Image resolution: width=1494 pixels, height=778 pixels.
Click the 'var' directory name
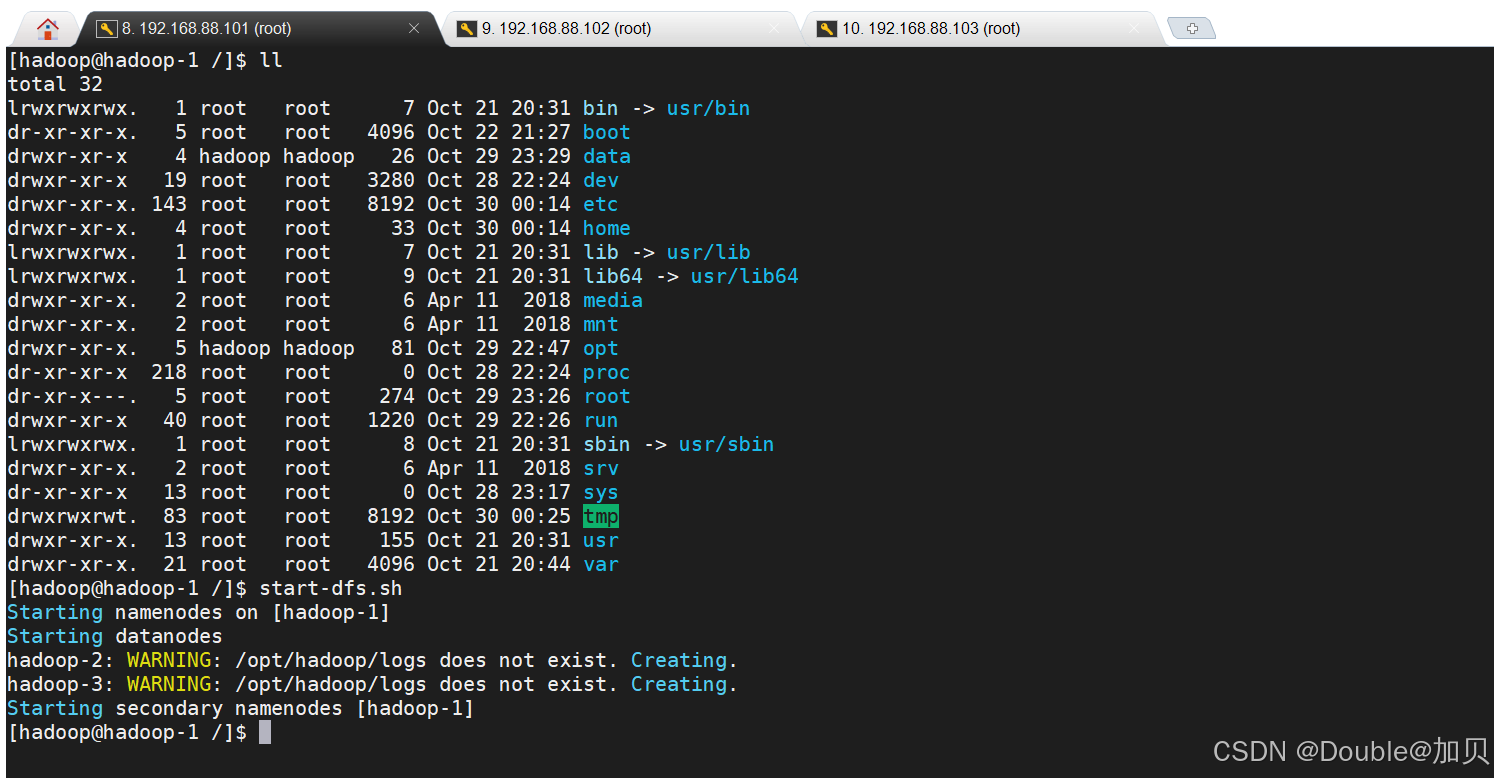point(601,564)
